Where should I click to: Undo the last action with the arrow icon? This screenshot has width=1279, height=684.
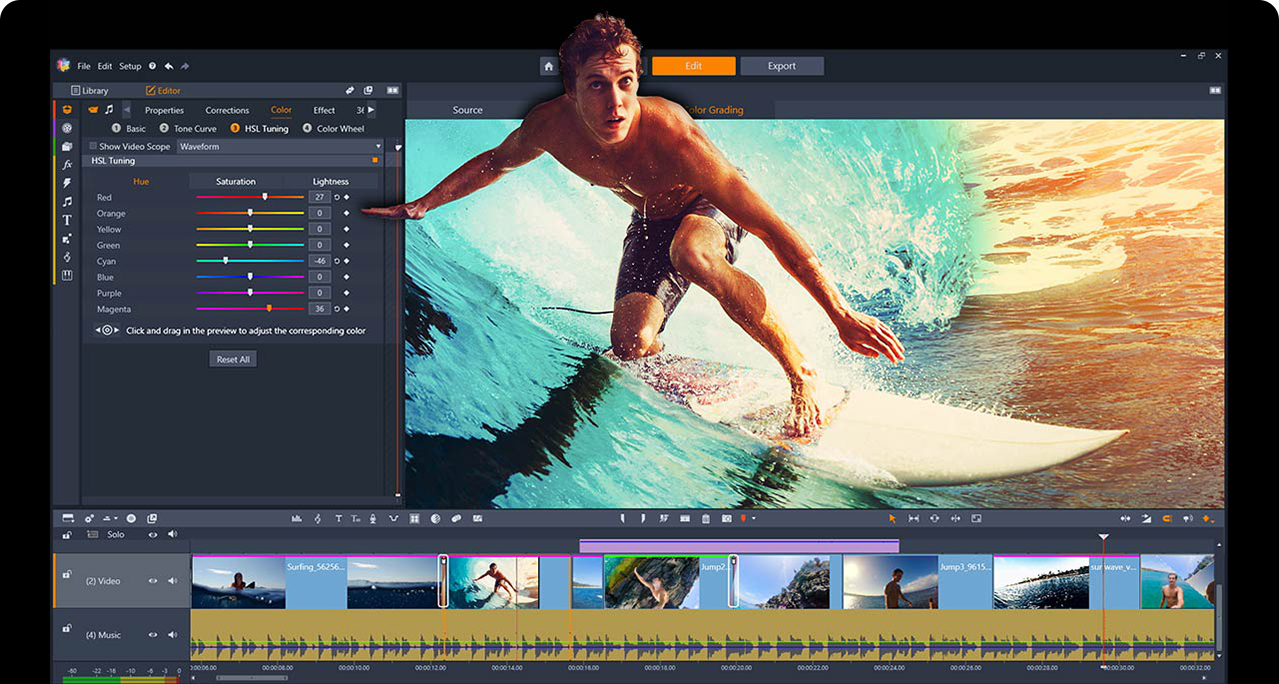click(x=169, y=66)
